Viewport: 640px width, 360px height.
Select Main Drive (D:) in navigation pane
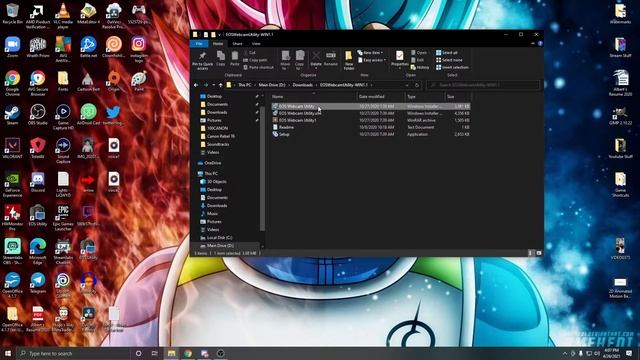click(220, 246)
